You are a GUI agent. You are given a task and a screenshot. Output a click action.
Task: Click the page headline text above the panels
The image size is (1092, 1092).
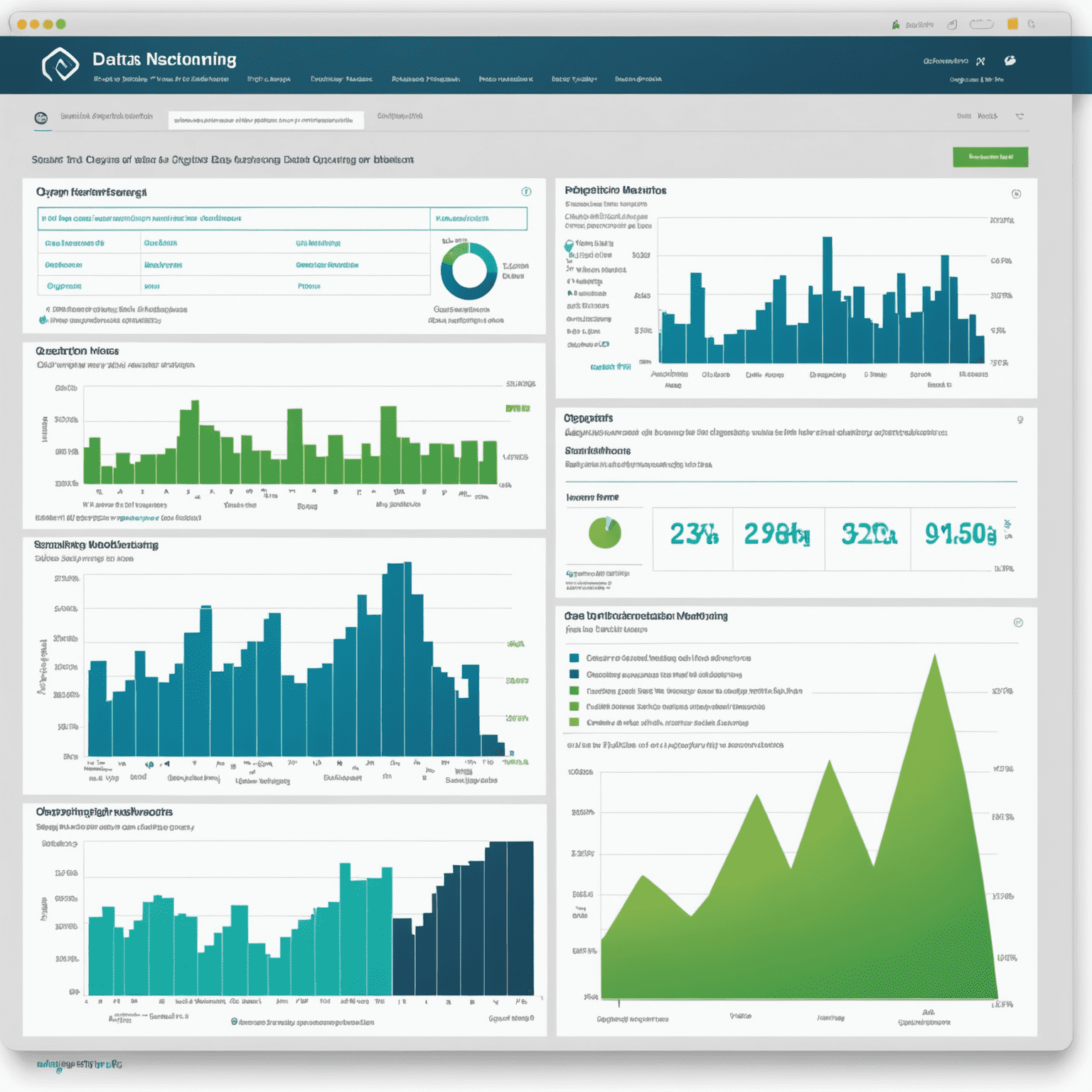(x=223, y=160)
